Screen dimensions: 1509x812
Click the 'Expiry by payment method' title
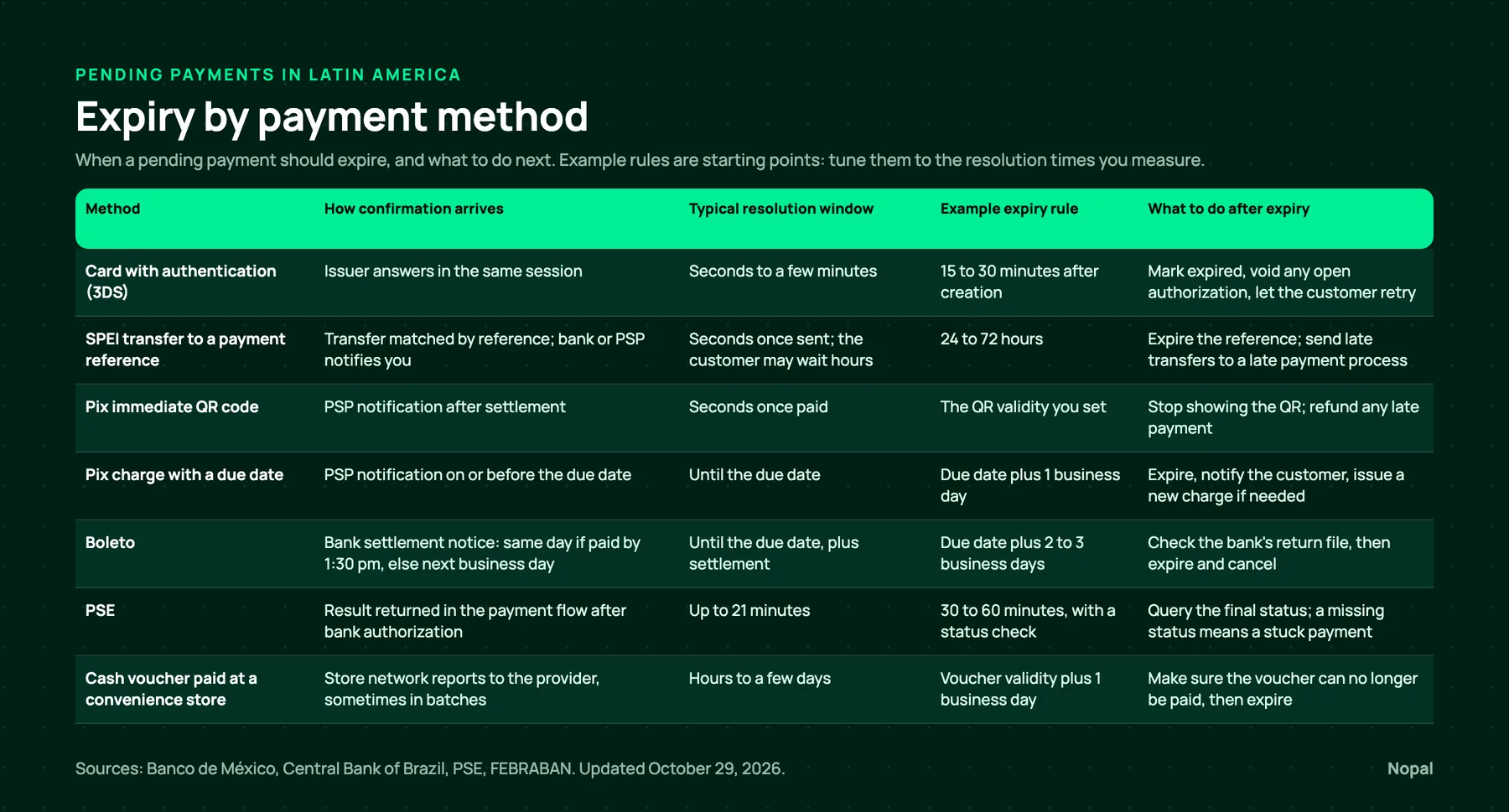tap(331, 117)
